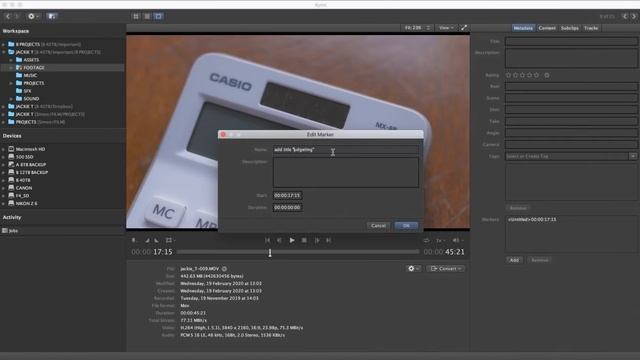Screen dimensions: 640x360
Task: Go forward with the toolbar forward arrow
Action: point(17,16)
